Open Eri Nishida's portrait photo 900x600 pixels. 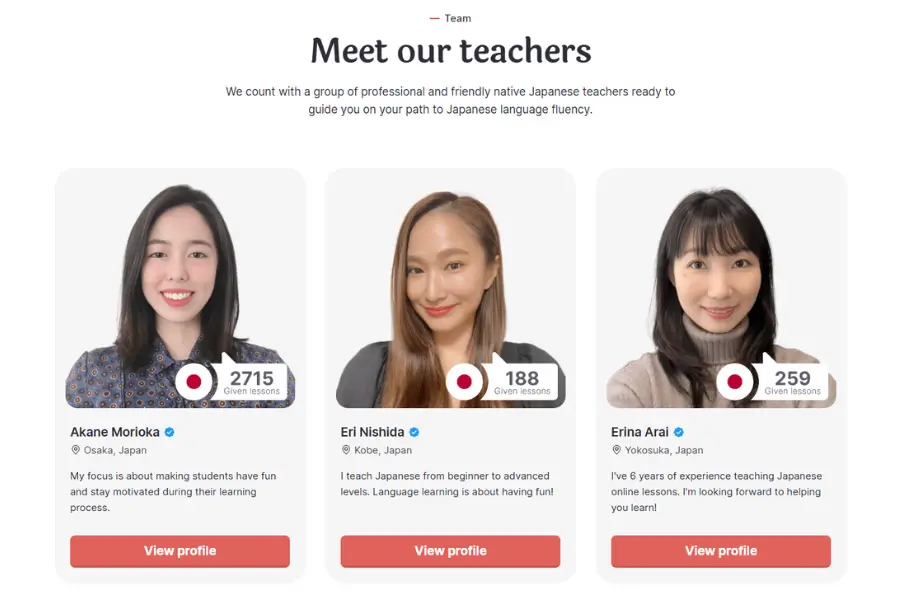[x=450, y=294]
